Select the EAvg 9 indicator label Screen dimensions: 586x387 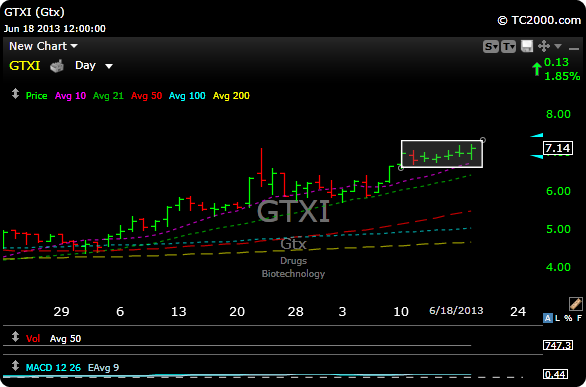click(104, 368)
